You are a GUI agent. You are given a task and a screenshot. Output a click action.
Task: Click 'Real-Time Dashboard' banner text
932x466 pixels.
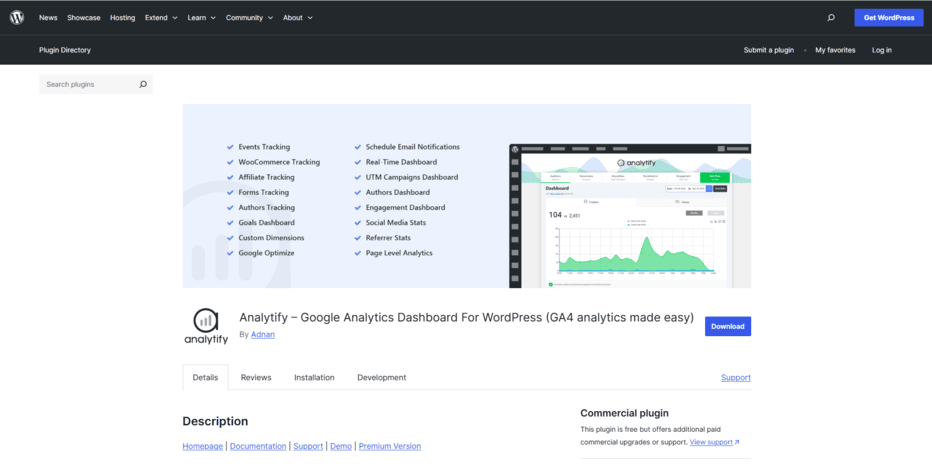tap(401, 162)
